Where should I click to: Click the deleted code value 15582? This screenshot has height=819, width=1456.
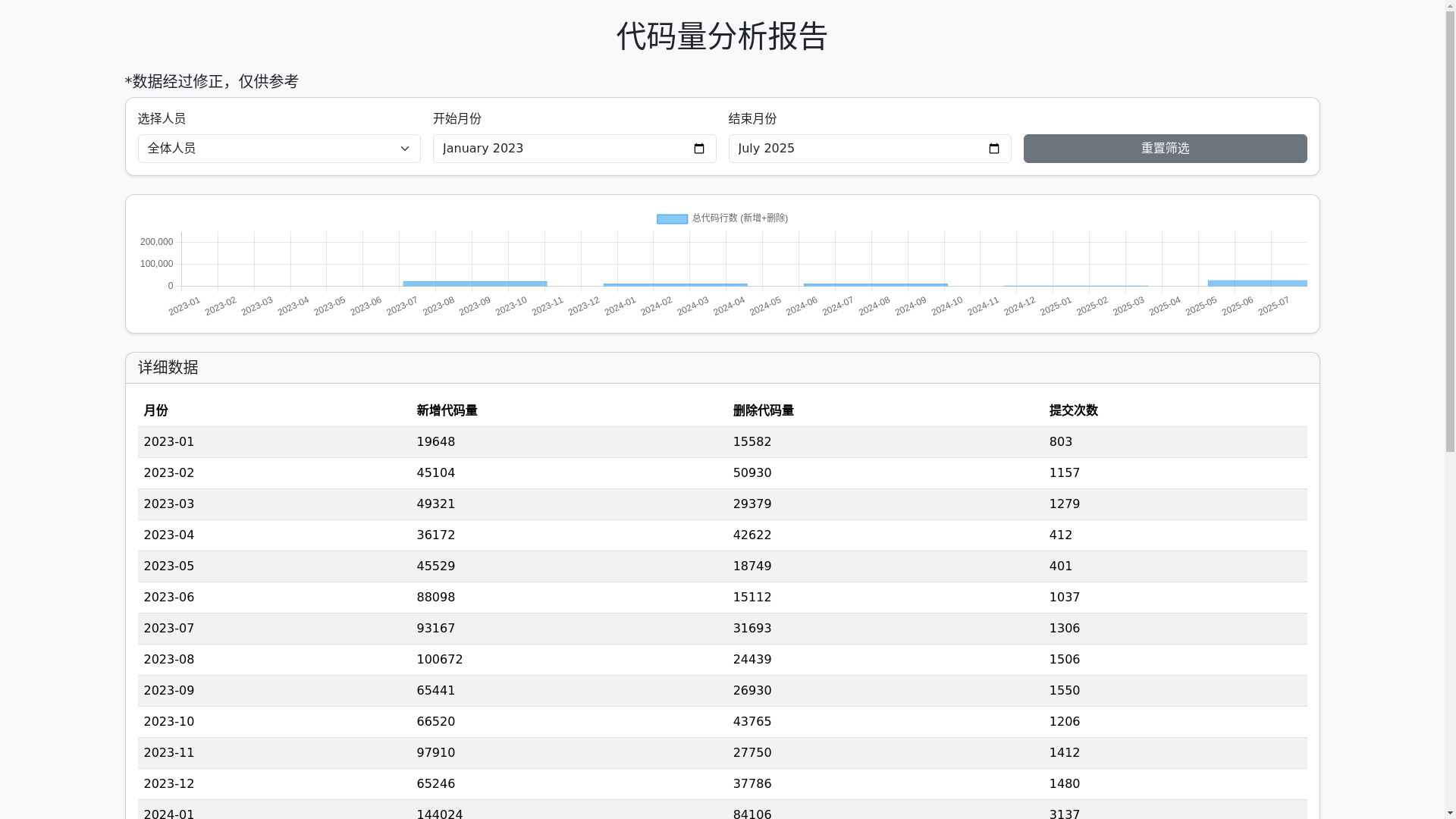point(752,441)
